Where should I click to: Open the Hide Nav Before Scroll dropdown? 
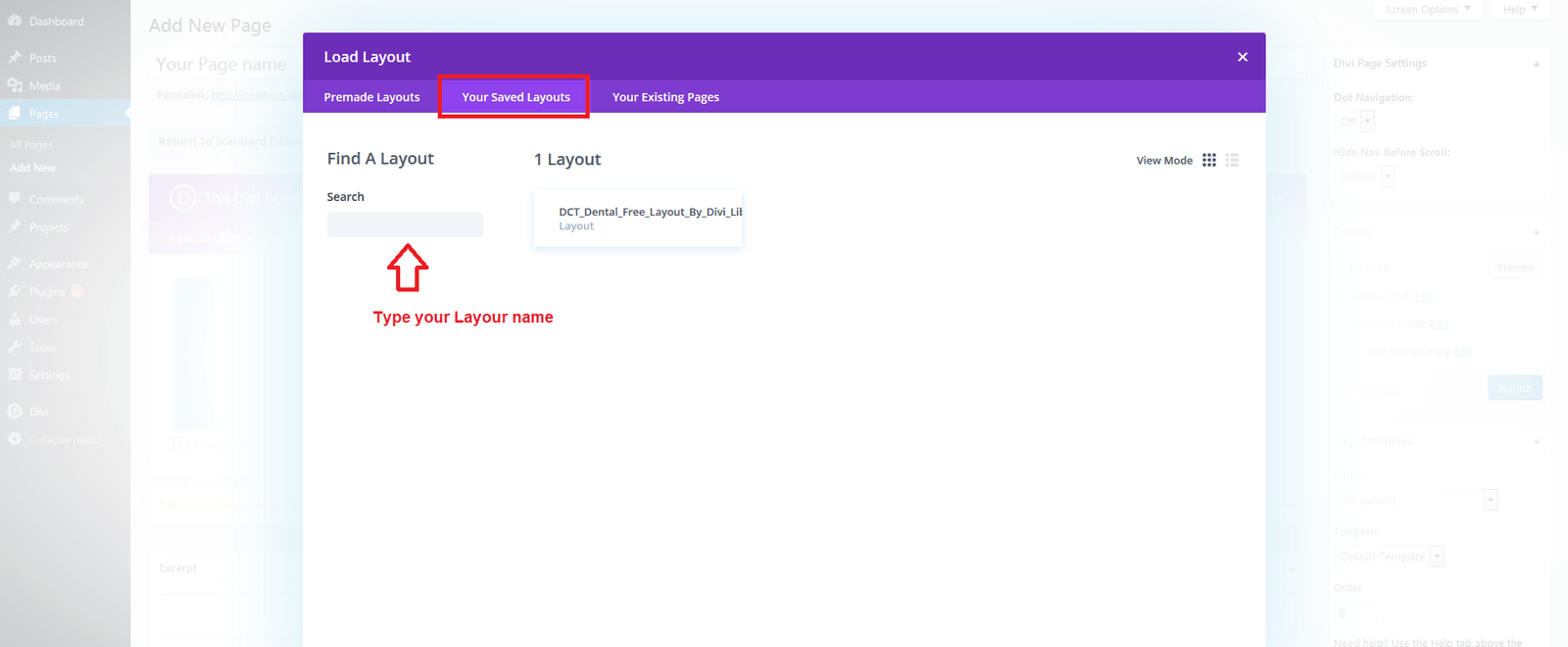pyautogui.click(x=1367, y=176)
